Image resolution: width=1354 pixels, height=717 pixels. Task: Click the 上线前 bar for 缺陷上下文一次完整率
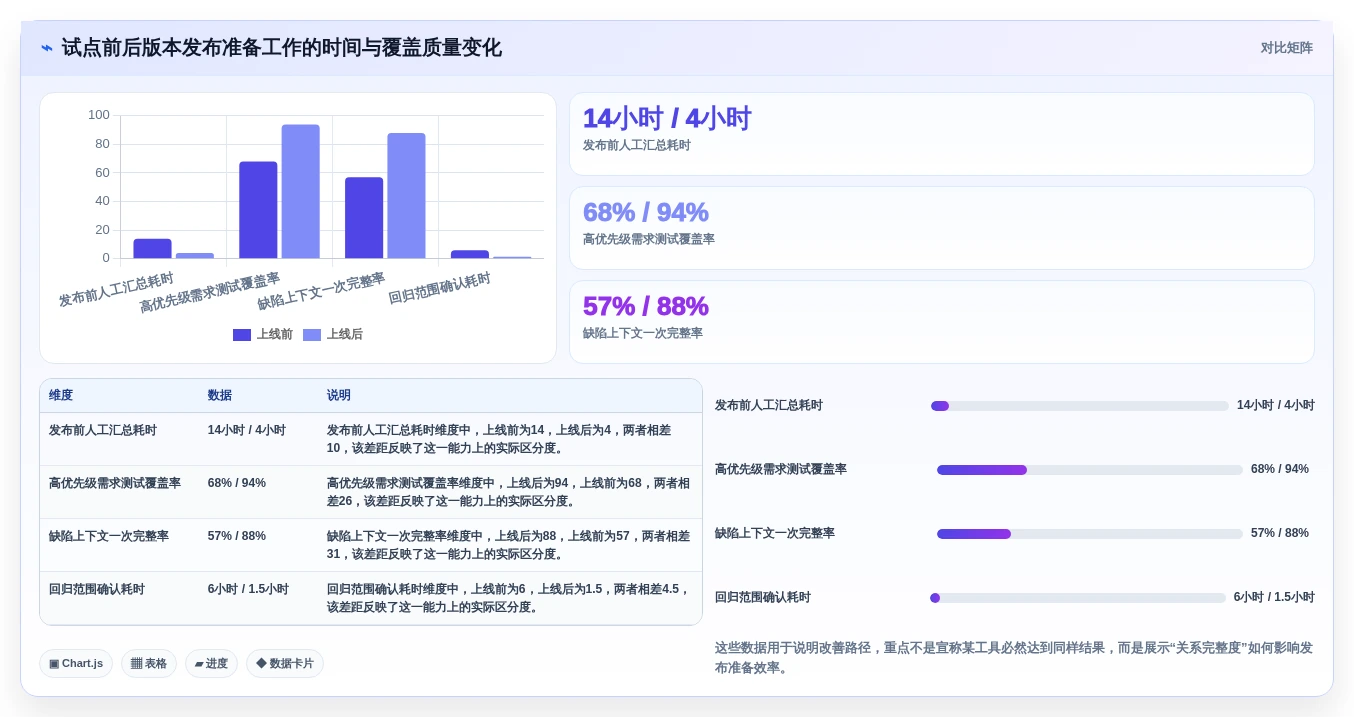(x=364, y=218)
